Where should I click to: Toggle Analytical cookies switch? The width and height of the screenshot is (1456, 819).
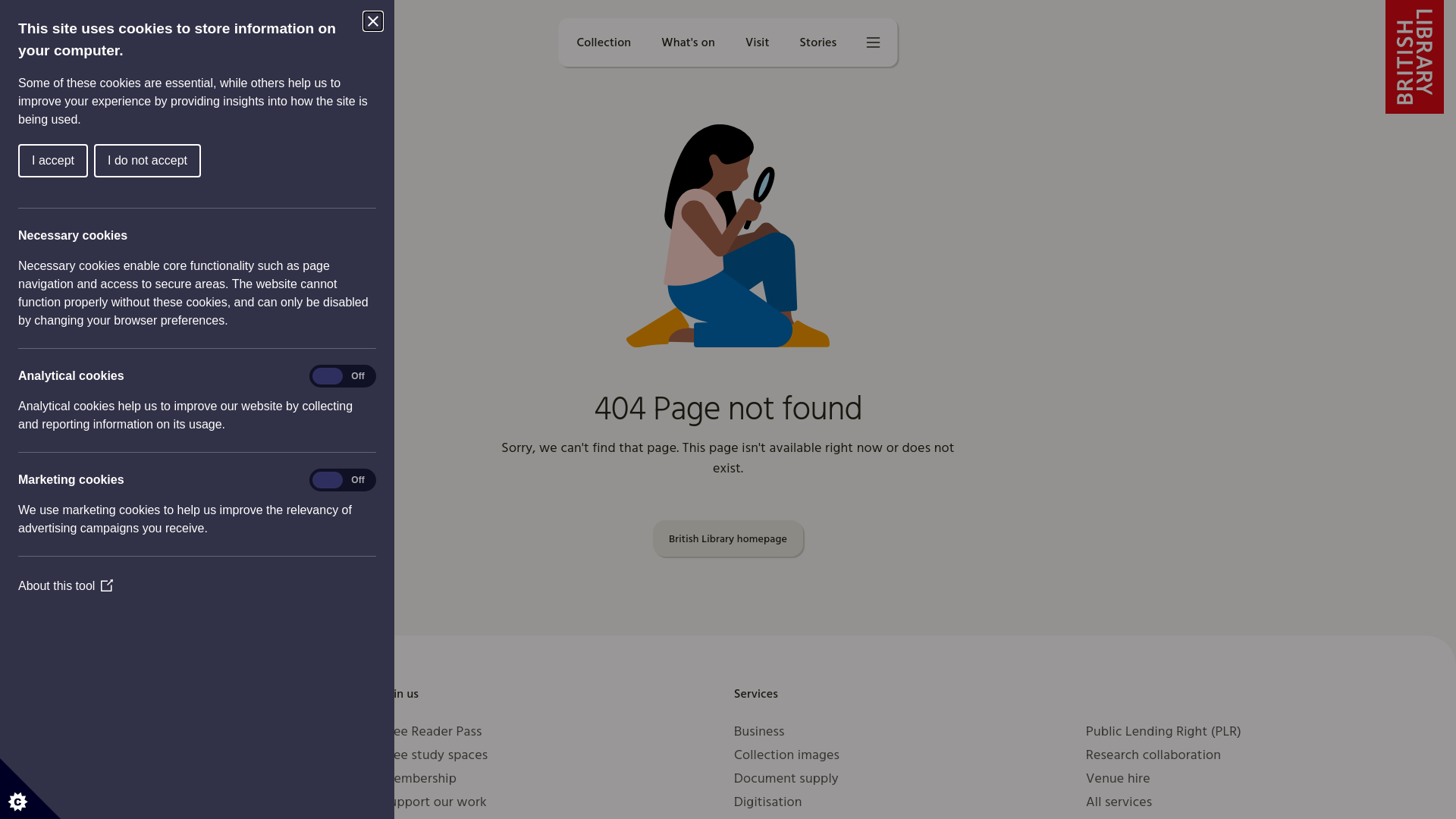[x=343, y=376]
